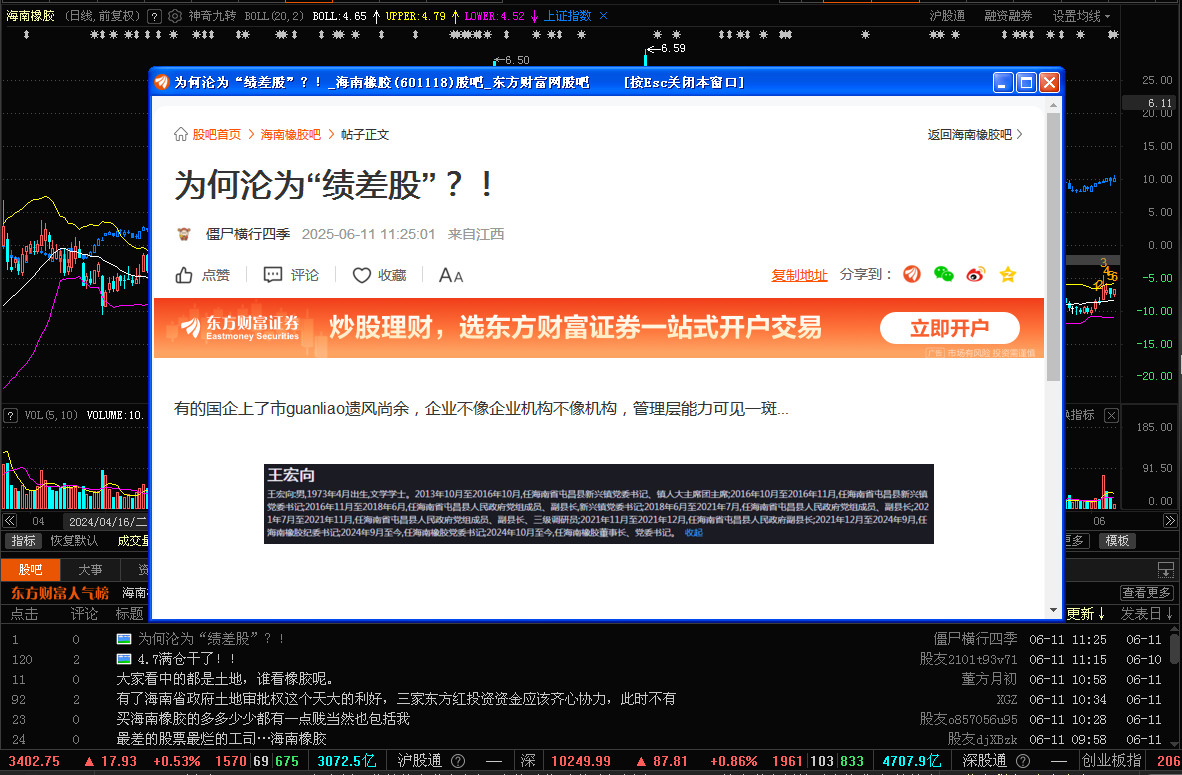Viewport: 1182px width, 775px height.
Task: Click 王宏向 profile image thumbnail
Action: click(x=599, y=504)
